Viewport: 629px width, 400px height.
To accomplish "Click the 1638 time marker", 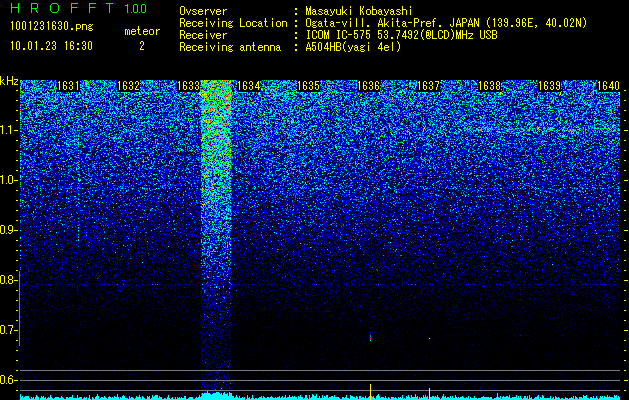I will pyautogui.click(x=489, y=86).
